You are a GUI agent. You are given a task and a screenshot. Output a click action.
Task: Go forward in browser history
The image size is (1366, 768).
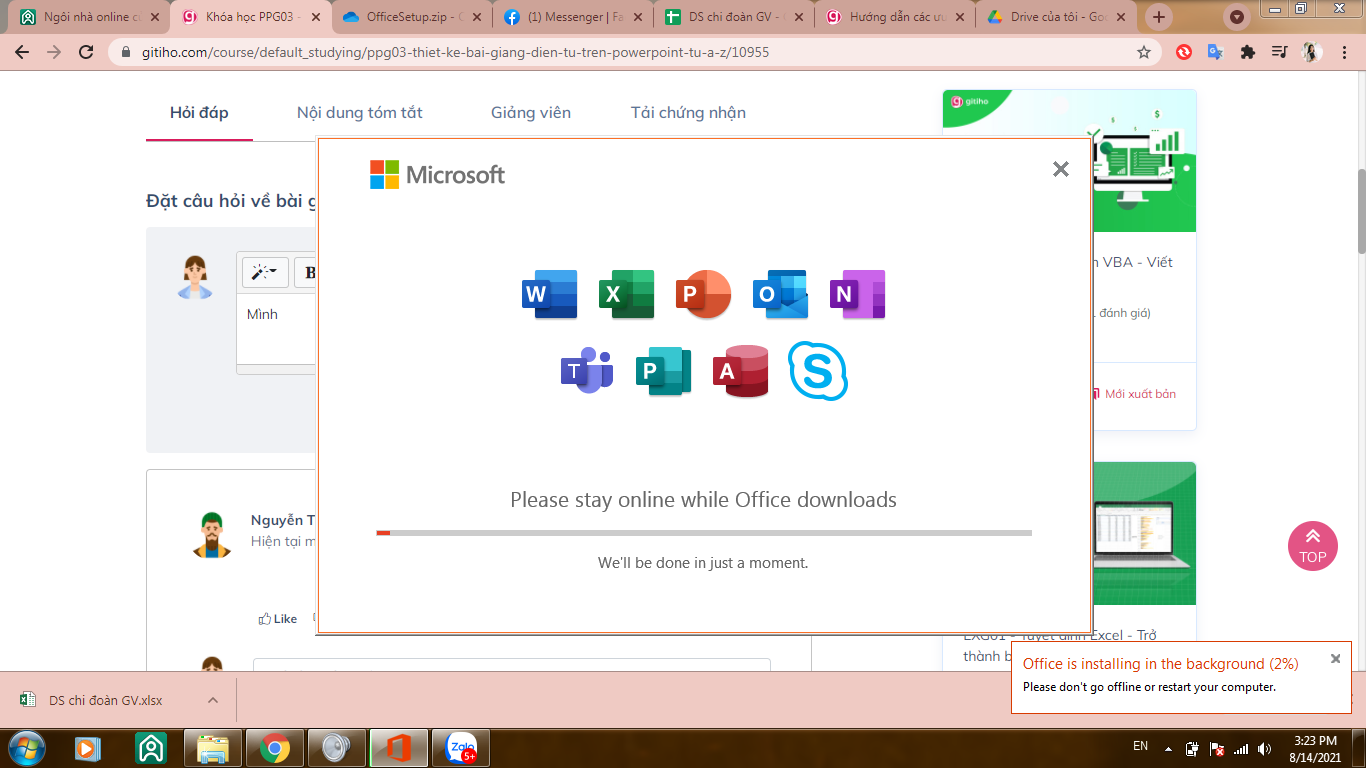54,52
